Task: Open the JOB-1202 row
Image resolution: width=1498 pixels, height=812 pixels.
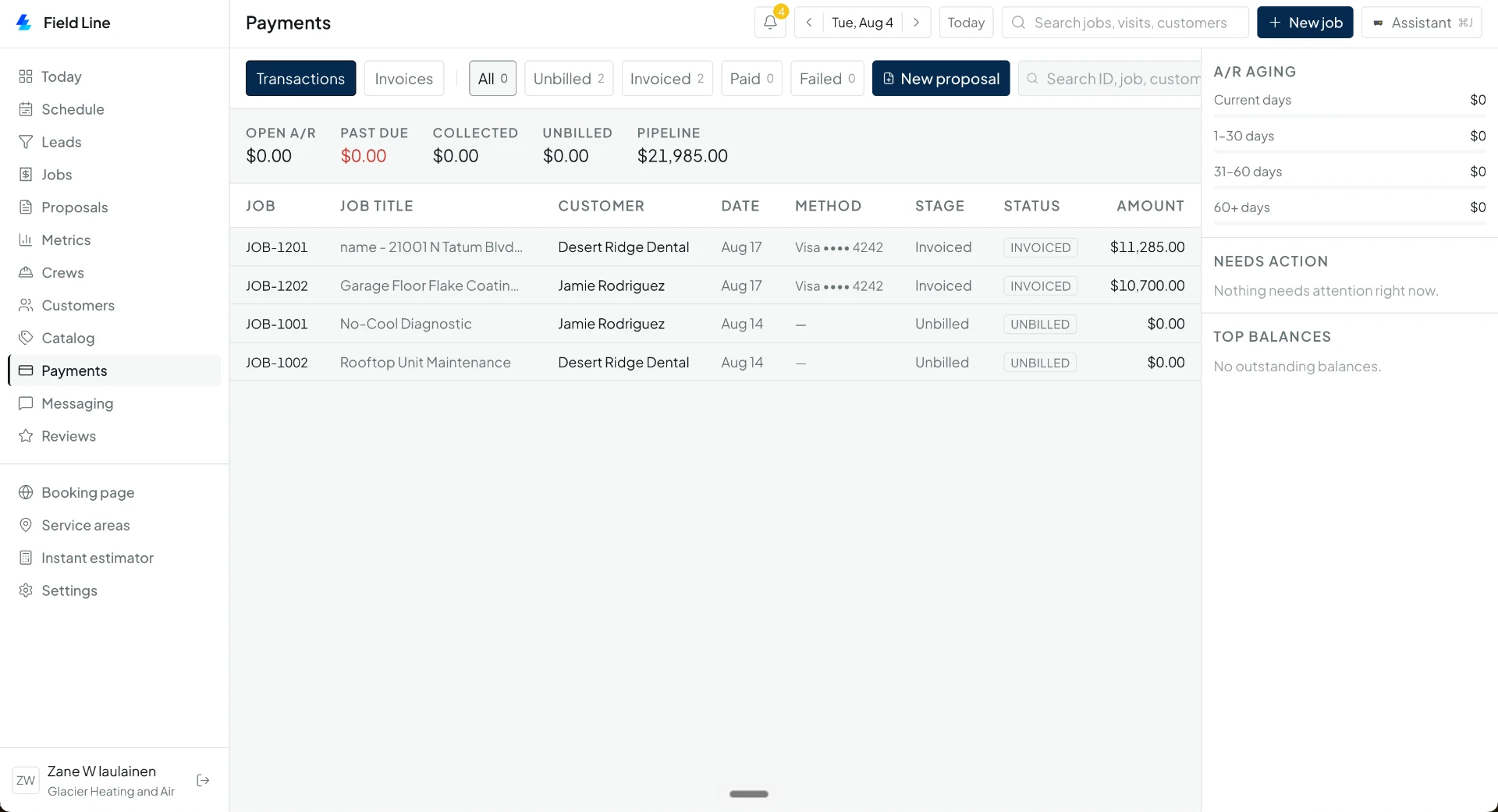Action: (x=715, y=285)
